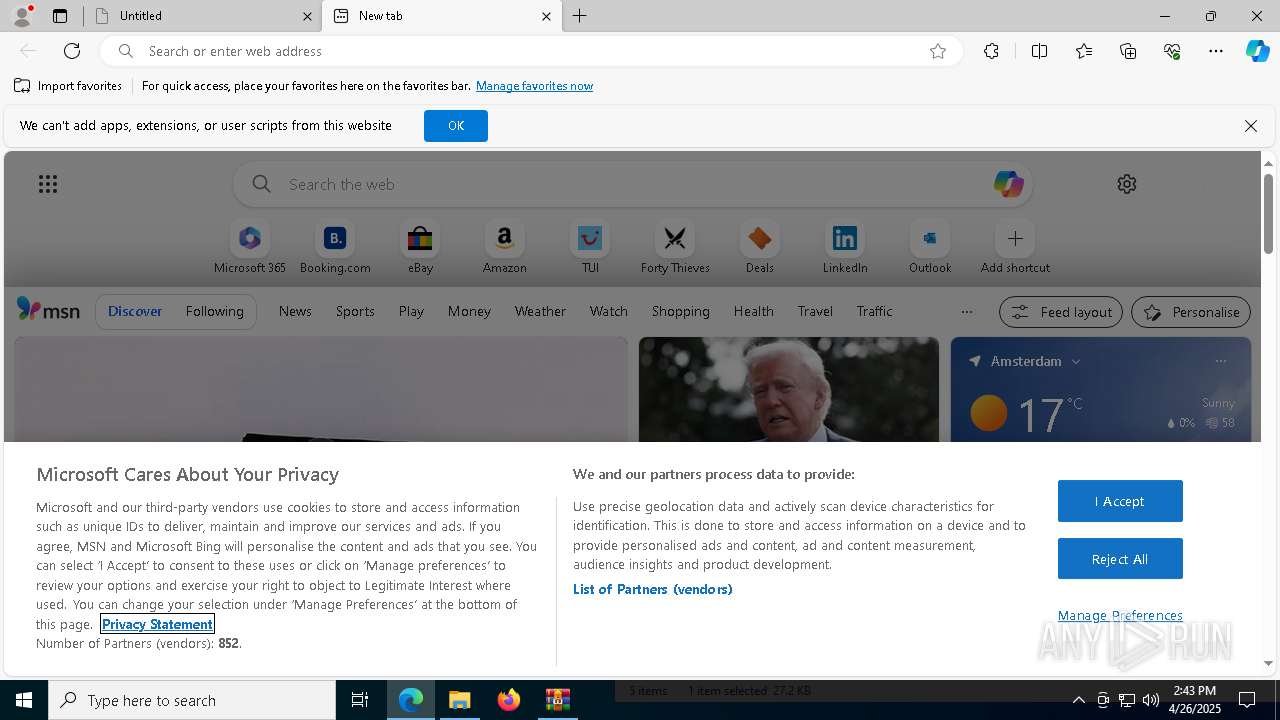
Task: Click Copilot icon in web search box
Action: point(1008,184)
